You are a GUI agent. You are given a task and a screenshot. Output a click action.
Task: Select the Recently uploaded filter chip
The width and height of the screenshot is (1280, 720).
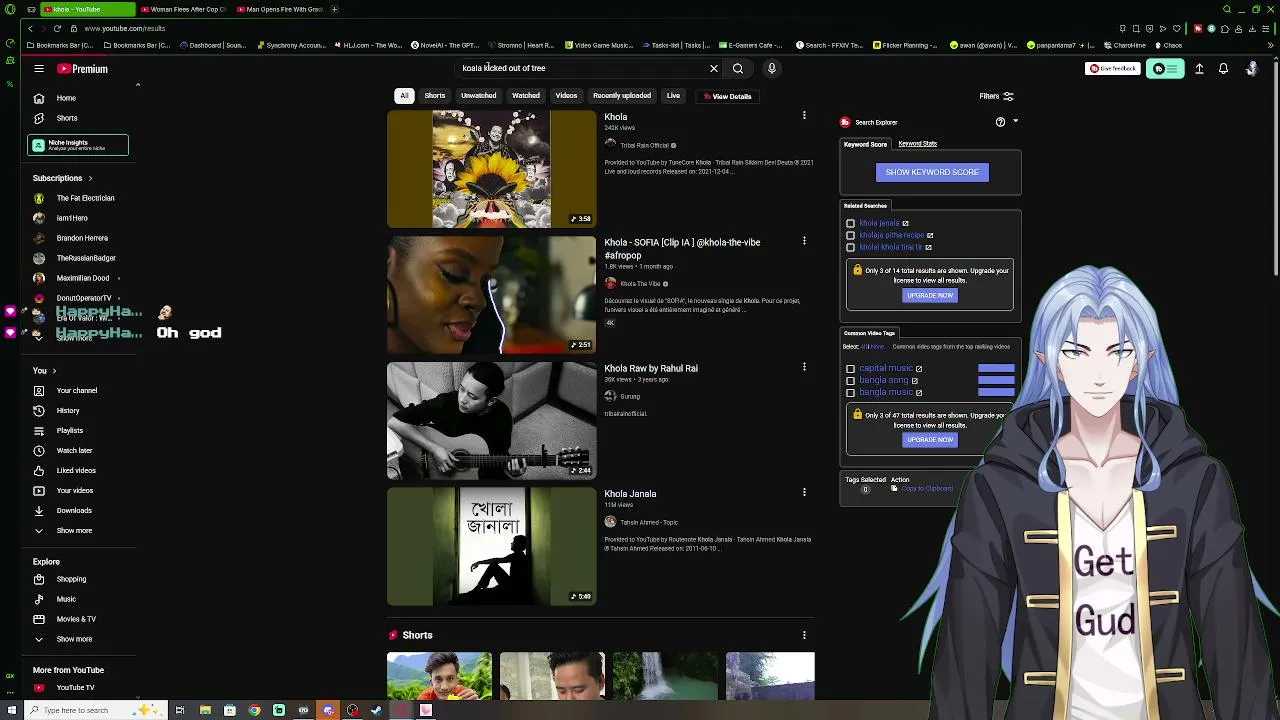click(x=622, y=96)
